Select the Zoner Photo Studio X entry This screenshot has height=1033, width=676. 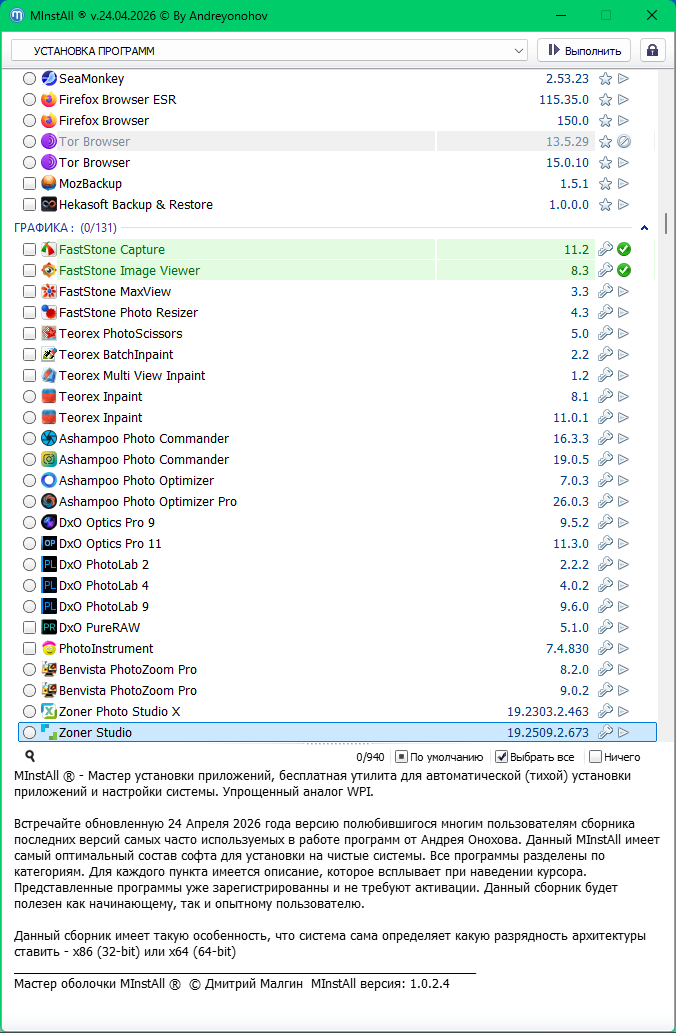click(119, 712)
